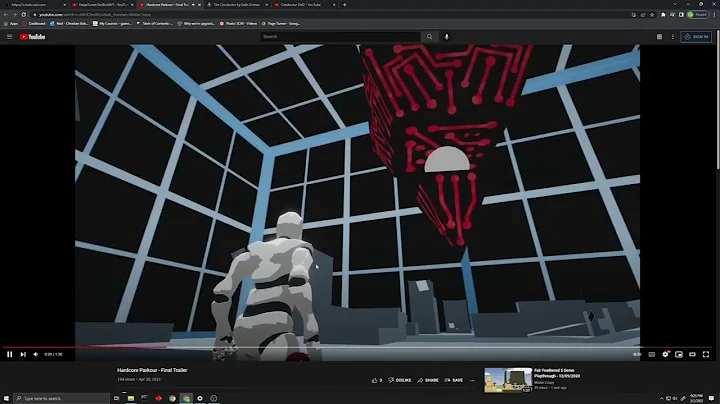Toggle theater mode
This screenshot has height=404, width=720.
(692, 354)
